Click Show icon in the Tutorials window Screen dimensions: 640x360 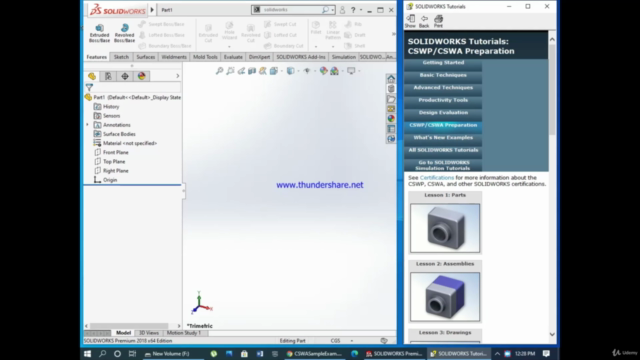(x=410, y=21)
